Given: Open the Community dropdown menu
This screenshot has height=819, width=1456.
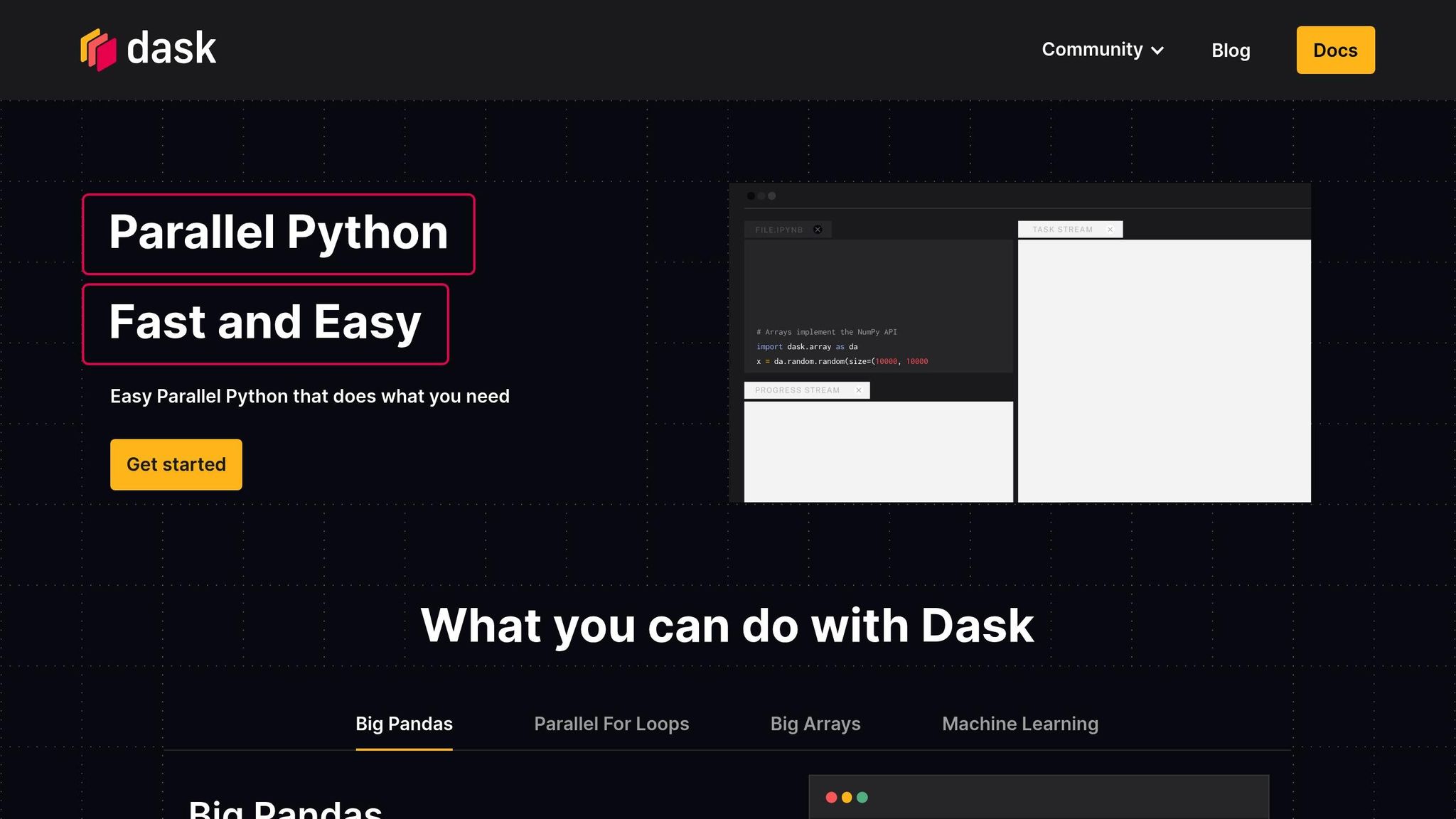Looking at the screenshot, I should coord(1103,50).
